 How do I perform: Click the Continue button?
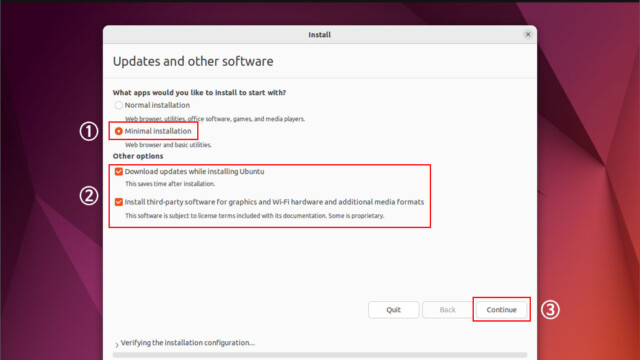[501, 310]
